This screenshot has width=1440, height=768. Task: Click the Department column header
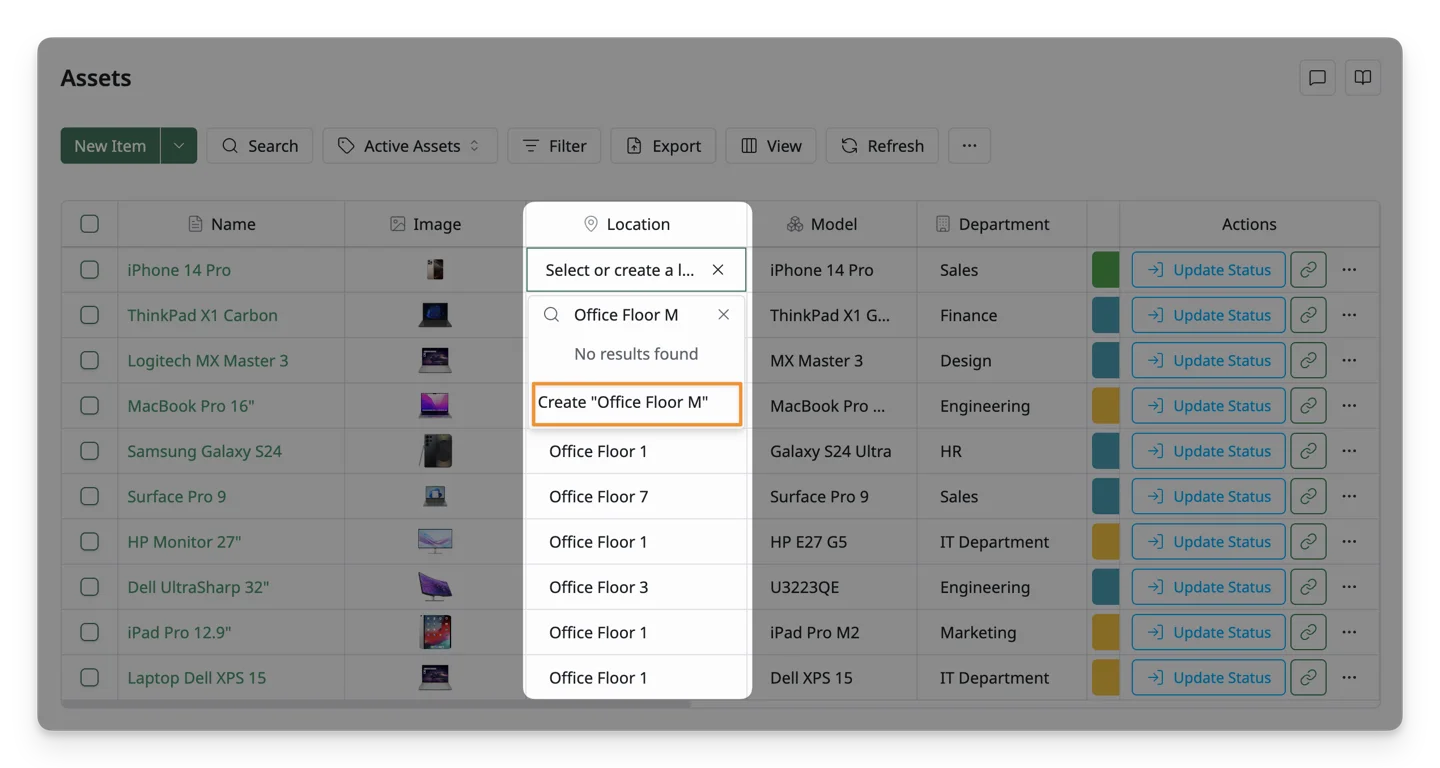1002,224
